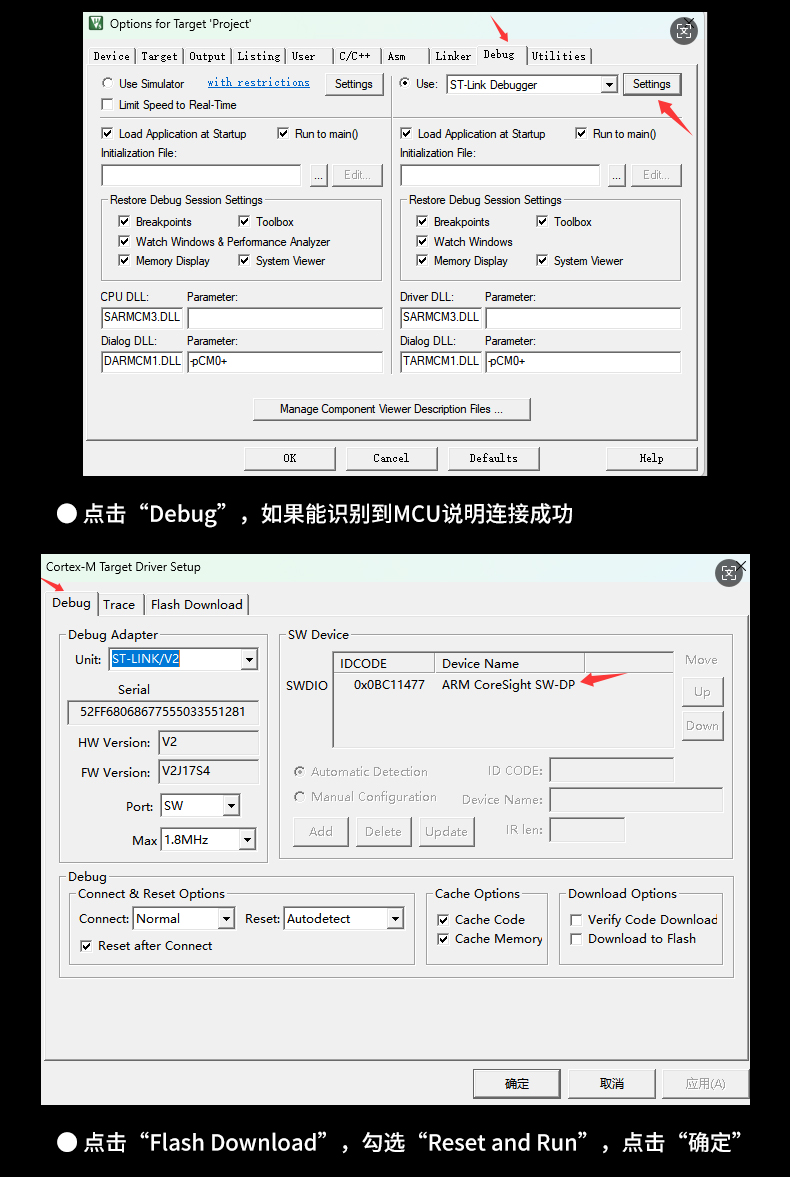Click the scan icon on the Cortex-M dialog

(x=729, y=573)
